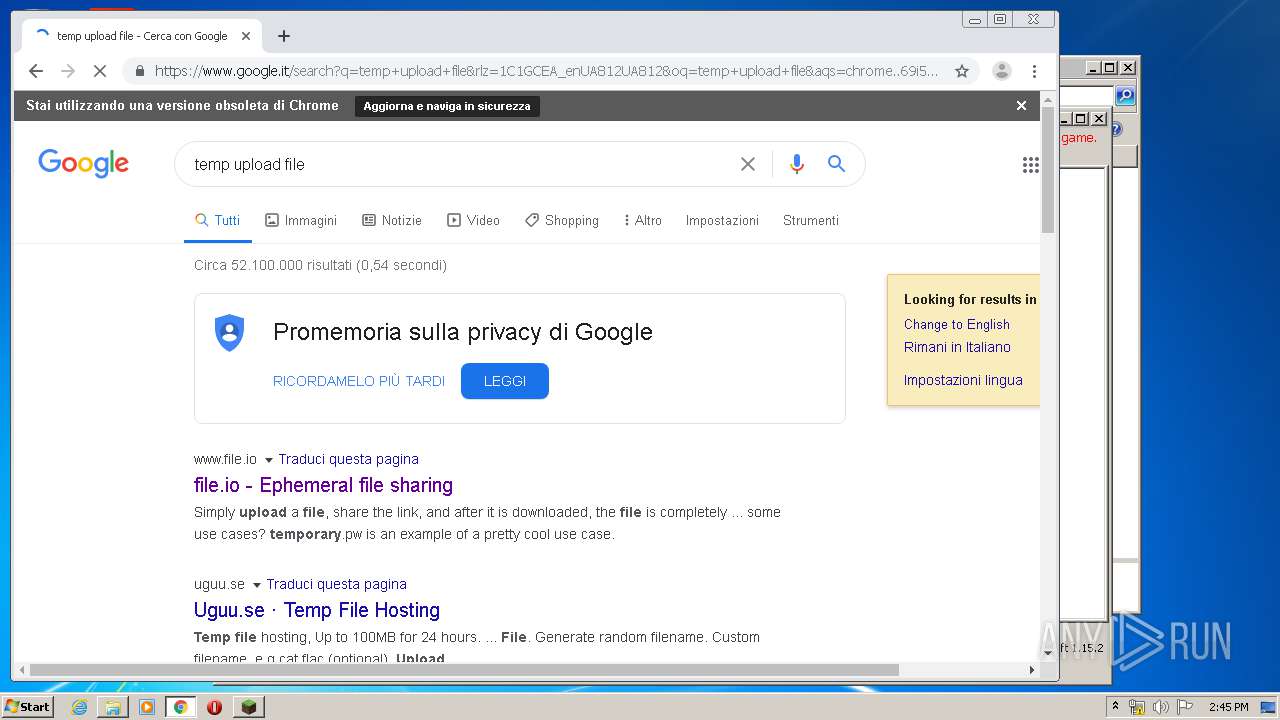Open the red Opera taskbar icon
This screenshot has height=720, width=1280.
[x=214, y=707]
